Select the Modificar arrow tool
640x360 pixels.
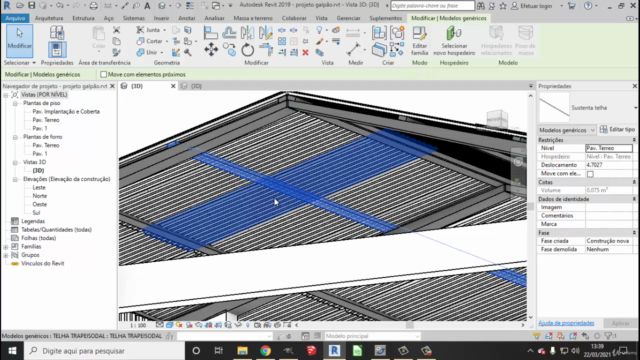coord(19,41)
